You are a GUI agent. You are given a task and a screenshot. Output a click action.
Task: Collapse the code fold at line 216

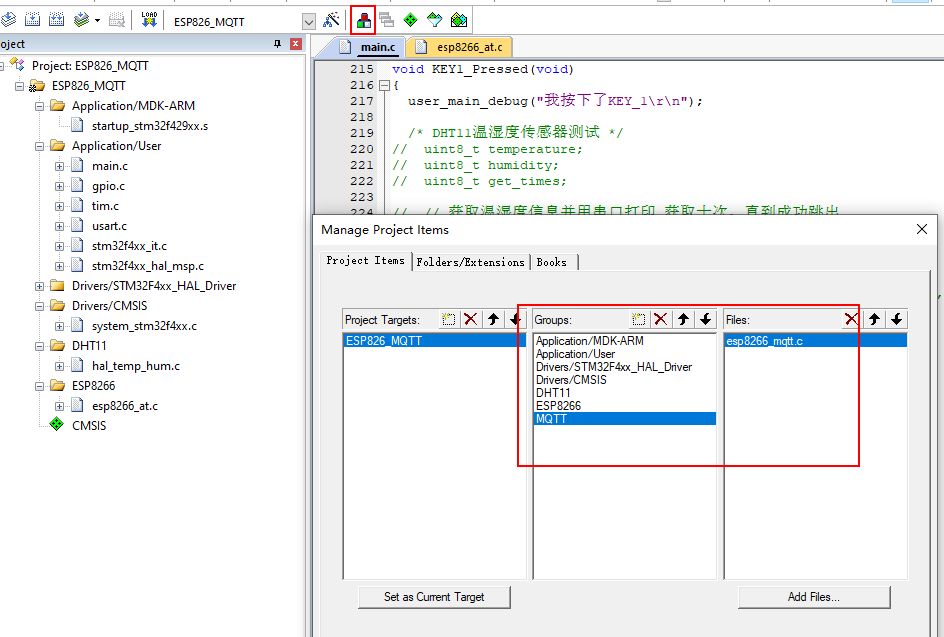coord(384,85)
